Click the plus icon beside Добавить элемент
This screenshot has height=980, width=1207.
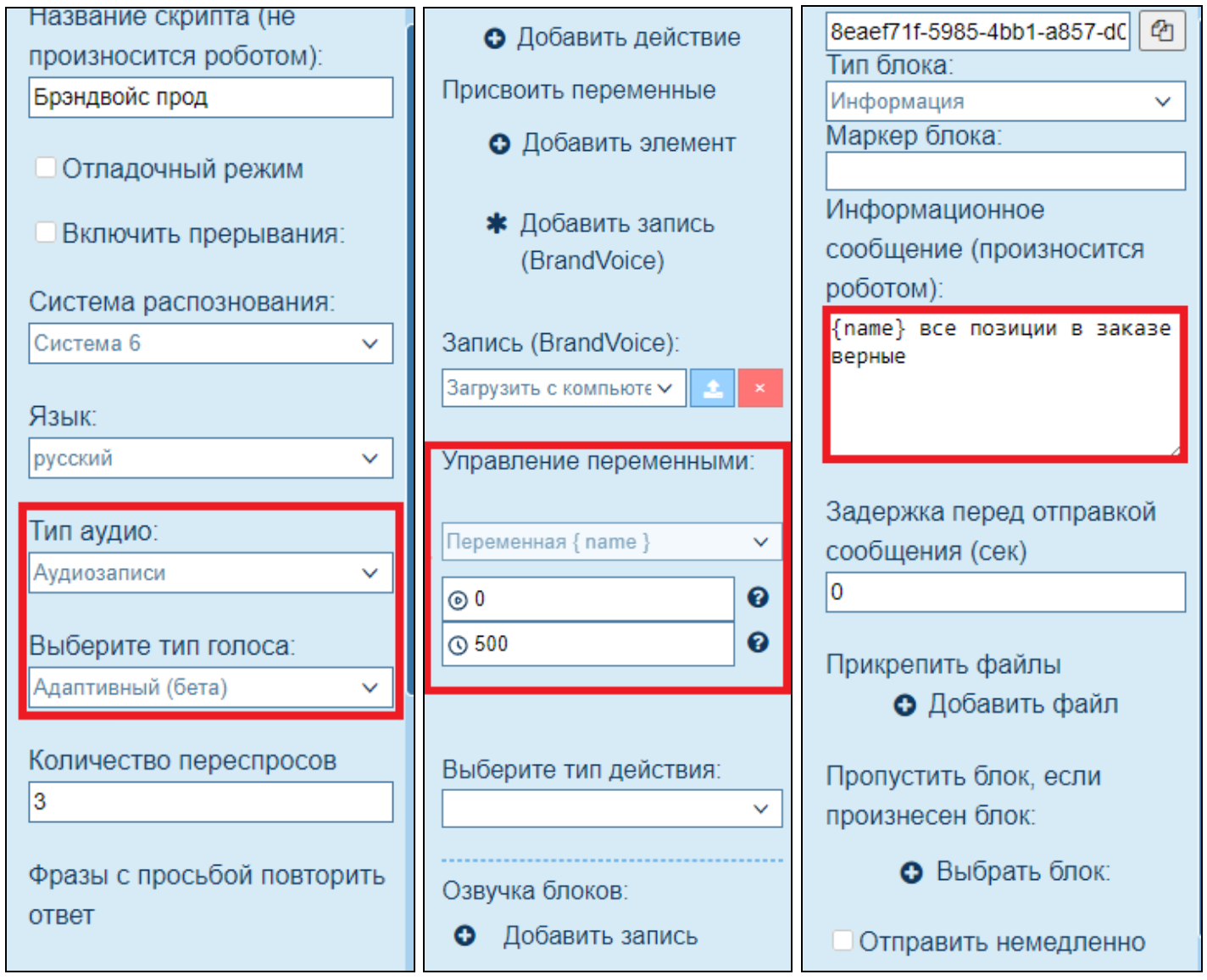pyautogui.click(x=500, y=144)
